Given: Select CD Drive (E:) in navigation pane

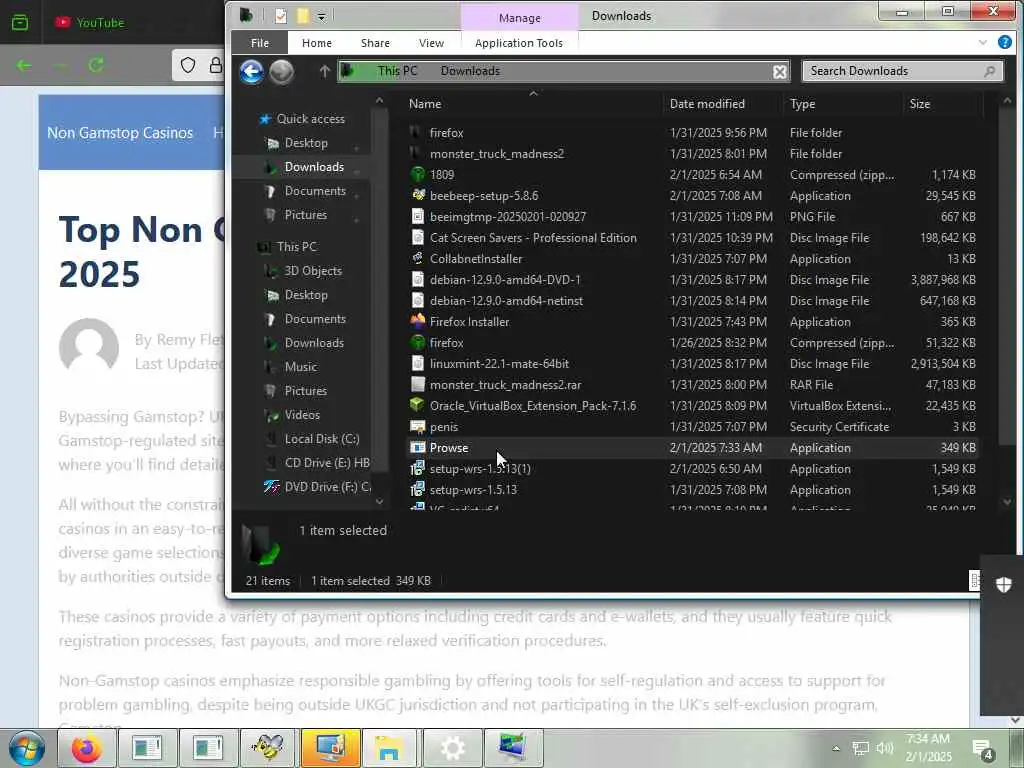Looking at the screenshot, I should tap(327, 463).
